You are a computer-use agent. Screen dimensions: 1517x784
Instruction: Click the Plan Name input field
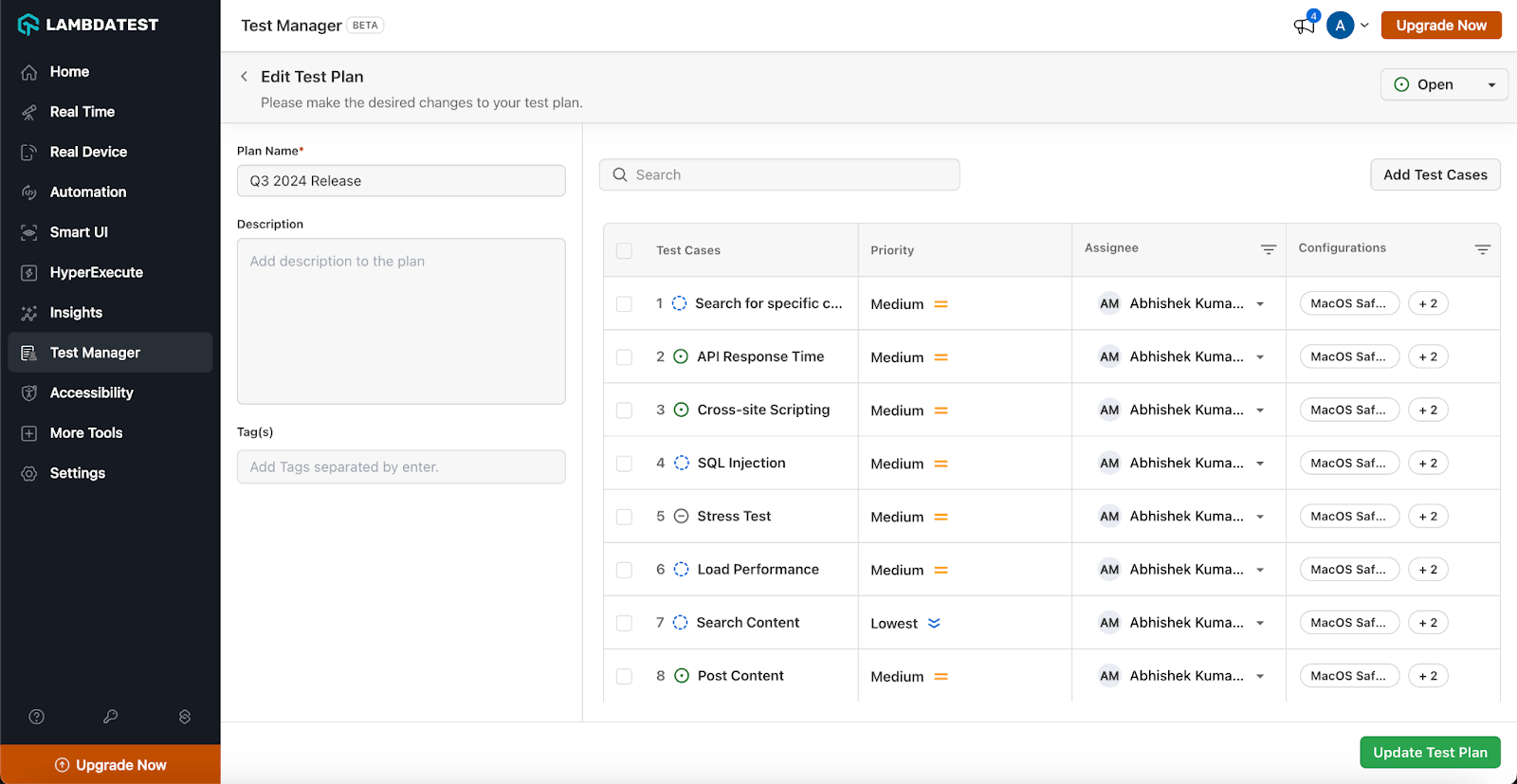click(x=401, y=181)
